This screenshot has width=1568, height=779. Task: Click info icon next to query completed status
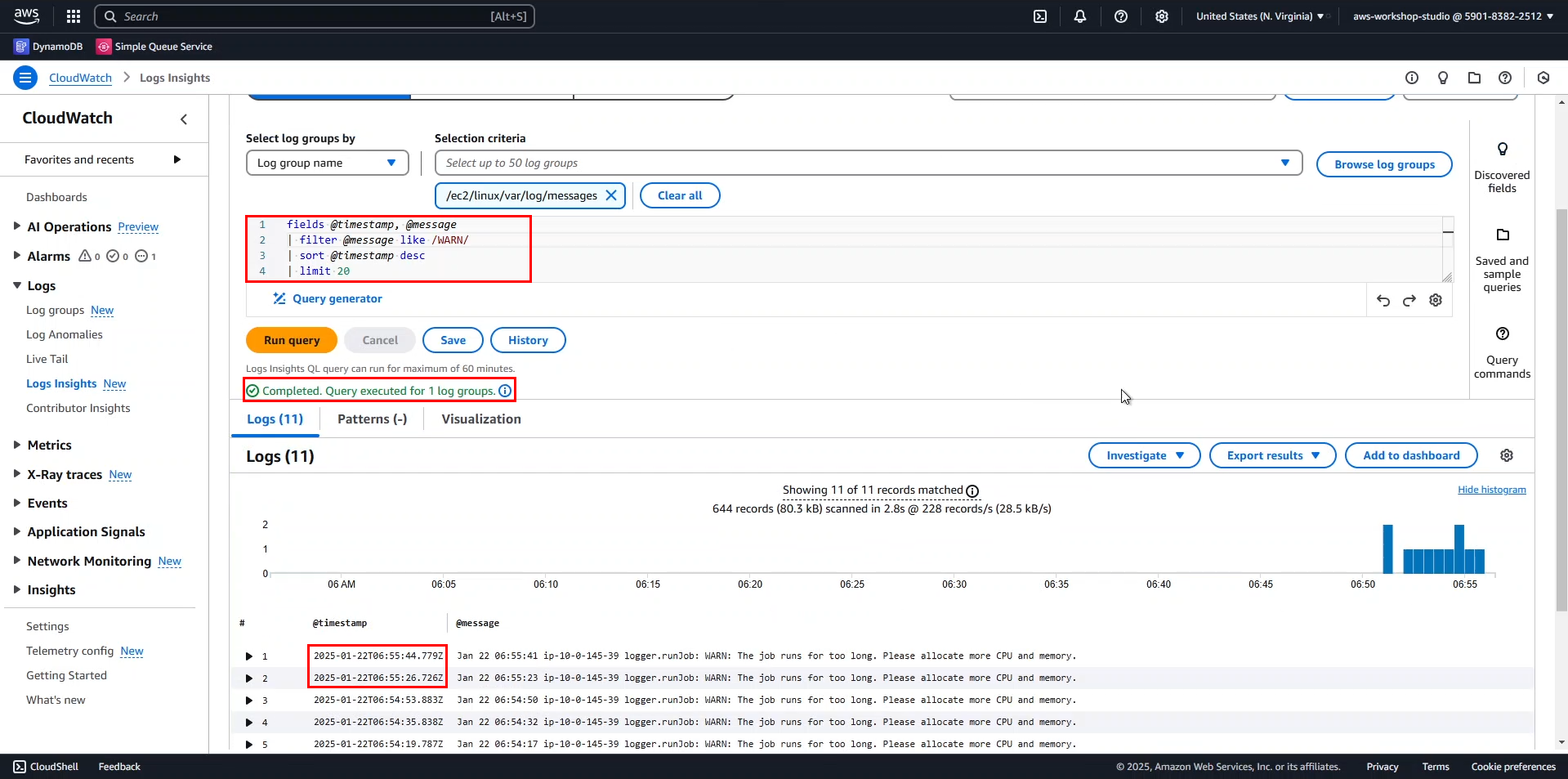[505, 391]
